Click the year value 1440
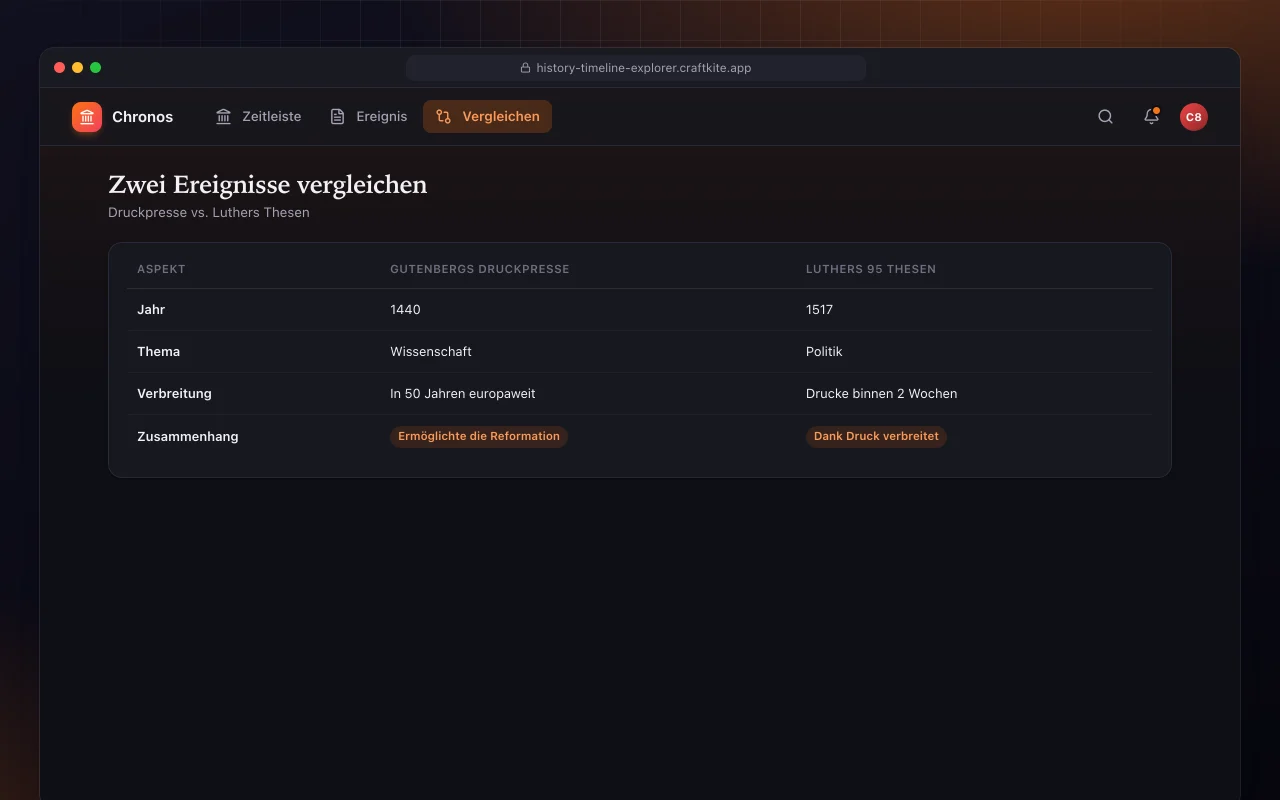 [405, 310]
